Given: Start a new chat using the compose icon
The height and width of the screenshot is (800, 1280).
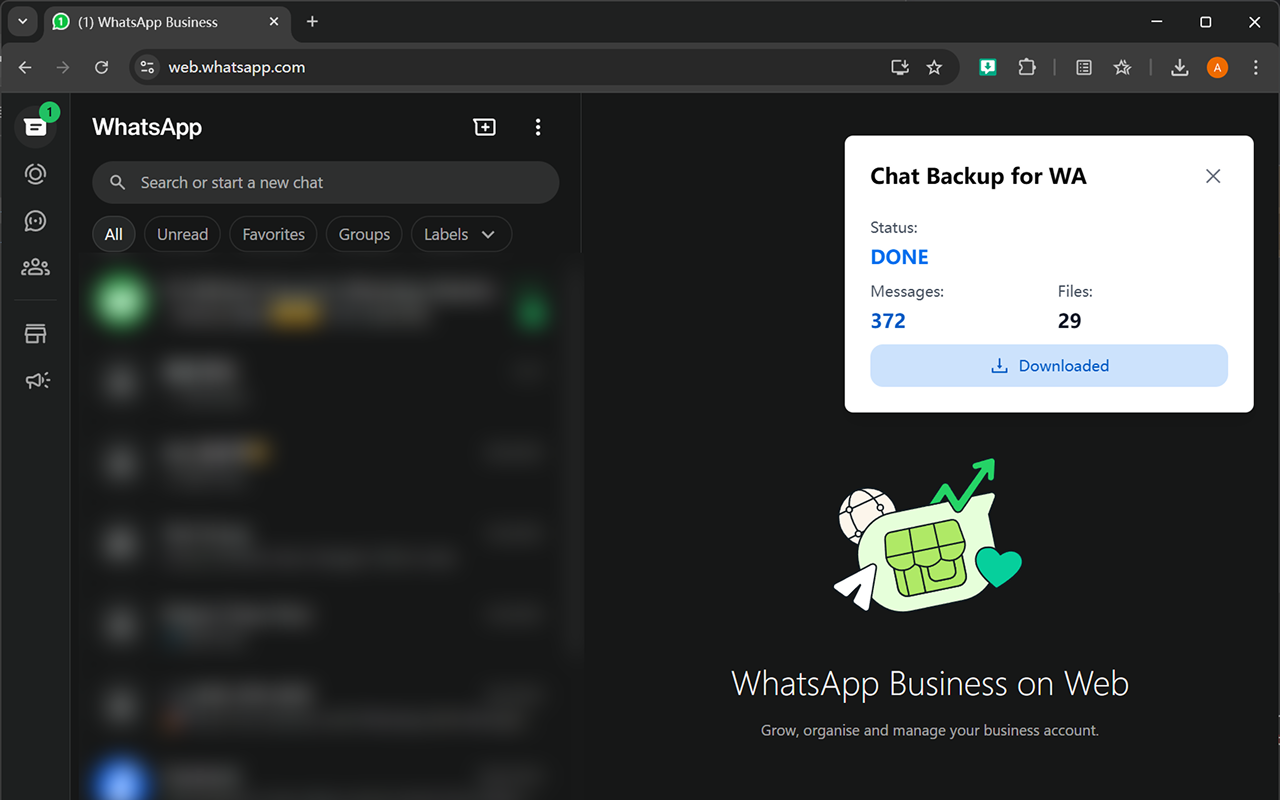Looking at the screenshot, I should click(484, 127).
